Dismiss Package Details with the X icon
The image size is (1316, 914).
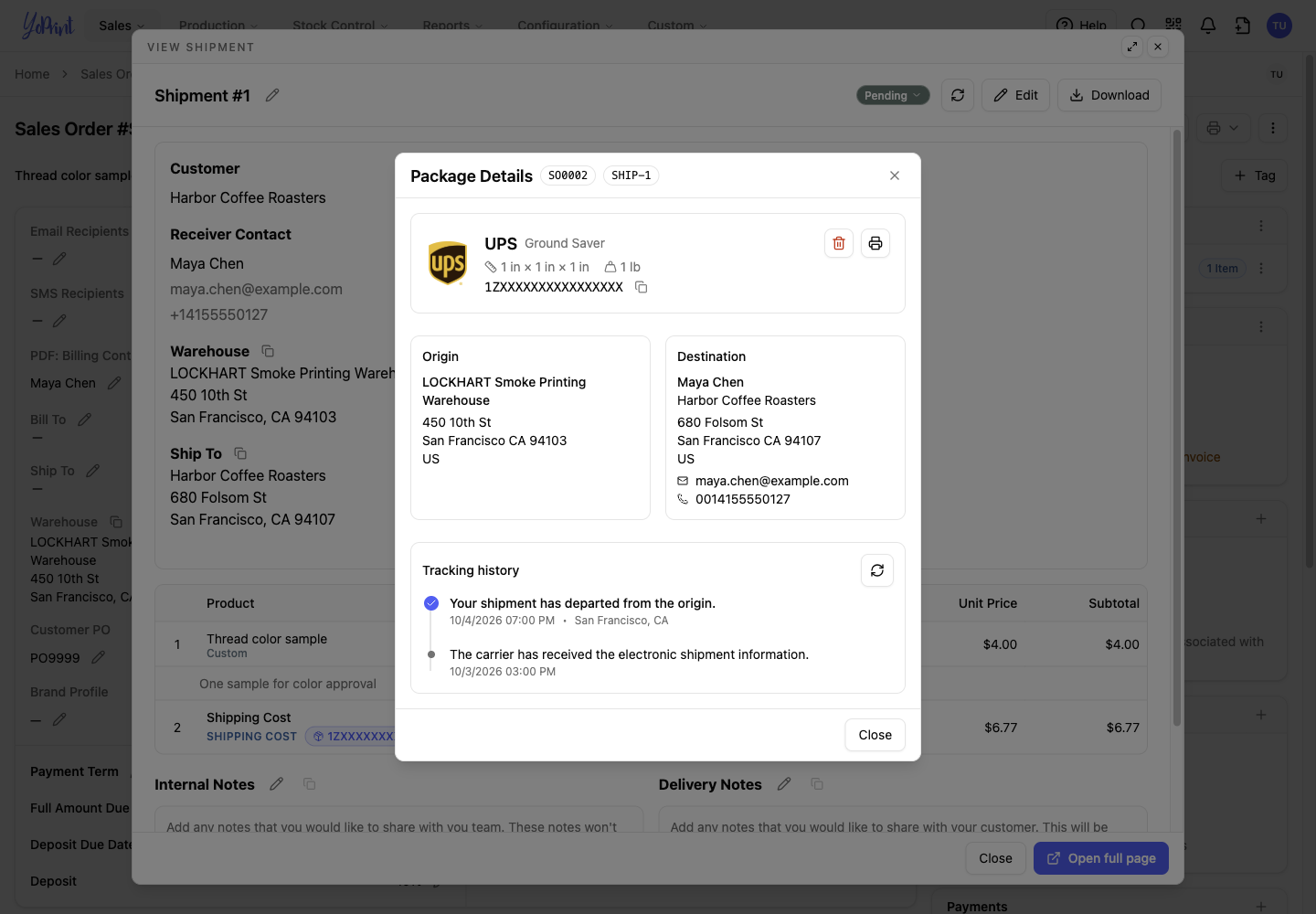point(895,175)
